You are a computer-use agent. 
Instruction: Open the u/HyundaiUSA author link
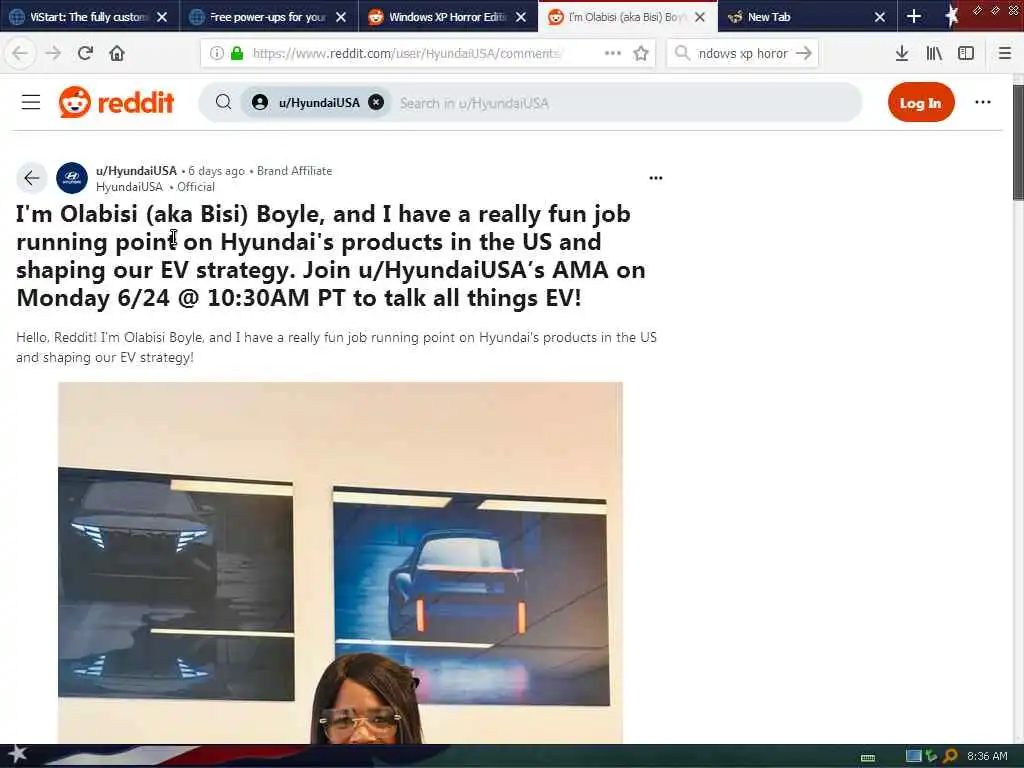(136, 170)
